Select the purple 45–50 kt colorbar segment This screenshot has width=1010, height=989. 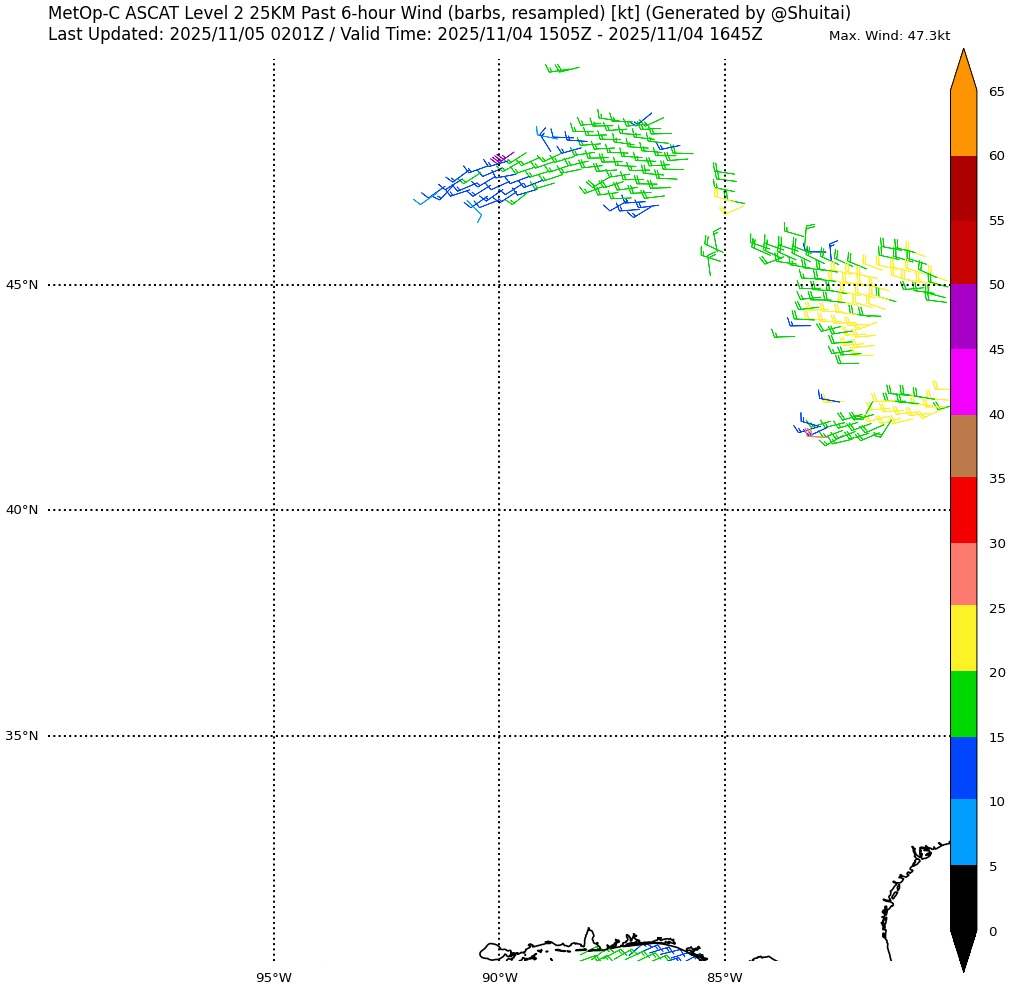[963, 317]
